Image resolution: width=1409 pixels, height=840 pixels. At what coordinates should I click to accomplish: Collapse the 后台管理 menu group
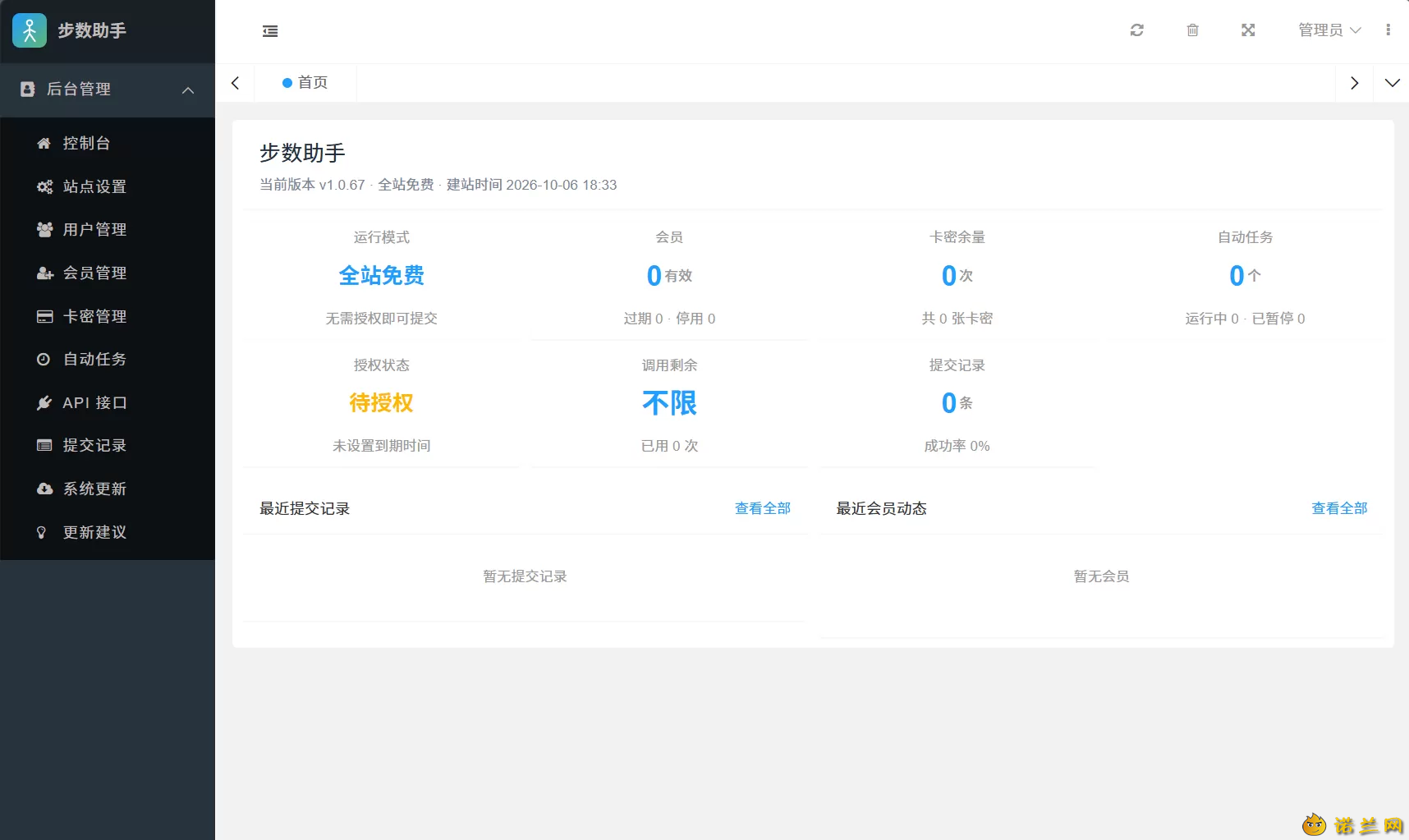(108, 90)
